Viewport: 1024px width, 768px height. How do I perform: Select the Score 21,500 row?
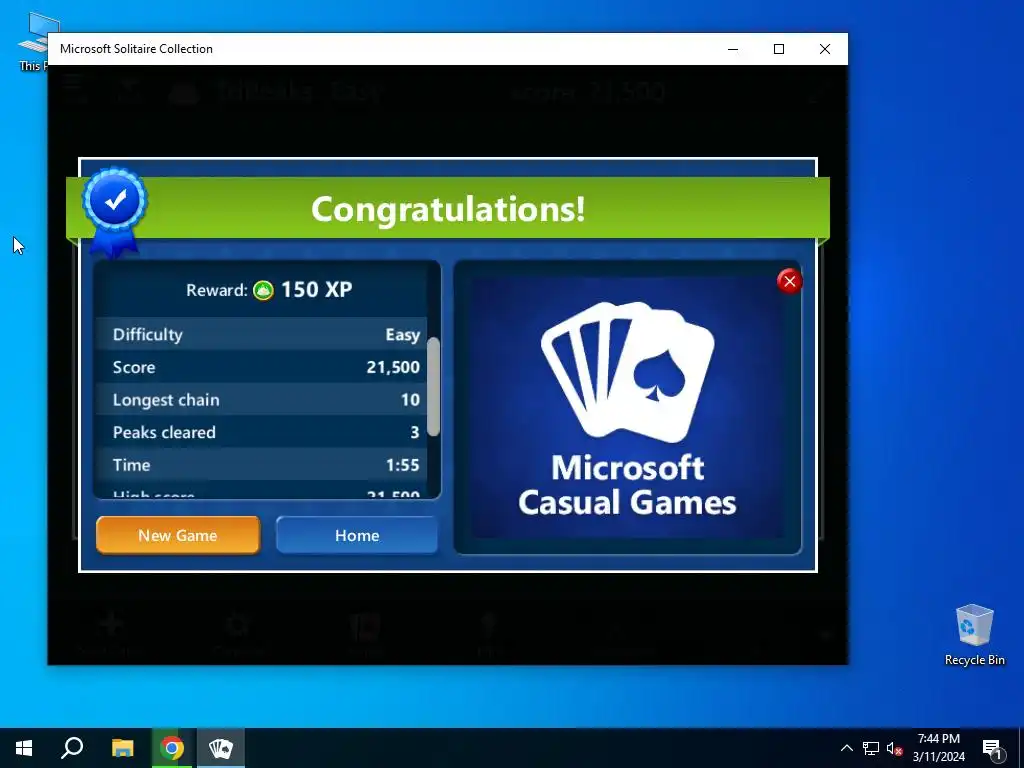261,366
